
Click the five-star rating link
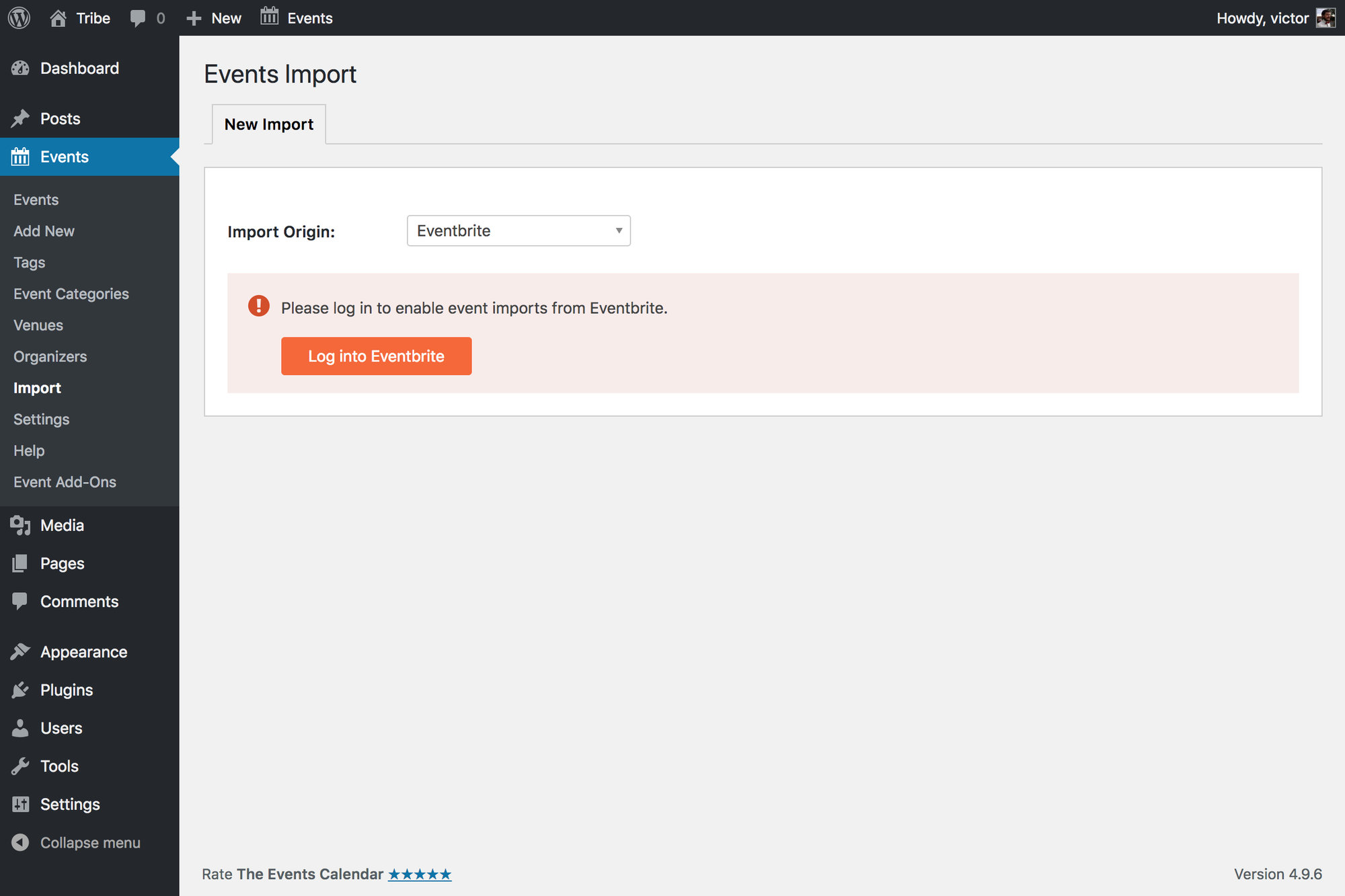coord(420,874)
